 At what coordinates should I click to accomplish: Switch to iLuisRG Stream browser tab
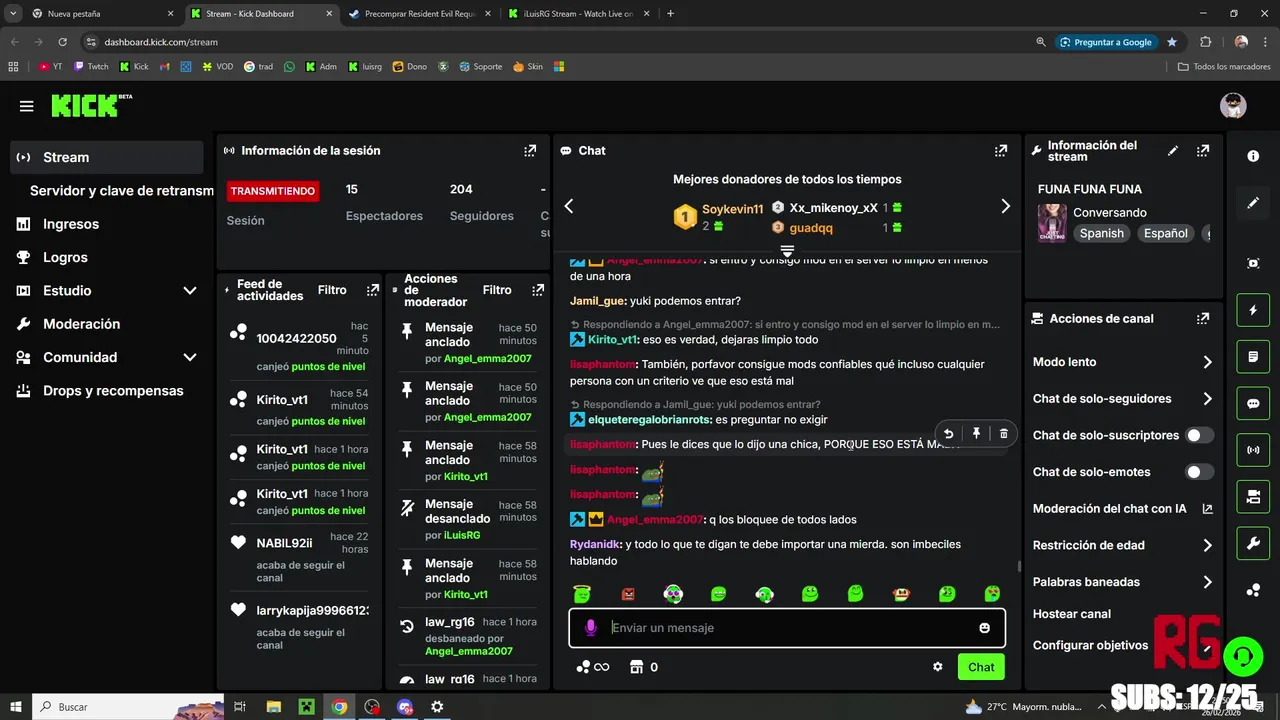tap(578, 14)
